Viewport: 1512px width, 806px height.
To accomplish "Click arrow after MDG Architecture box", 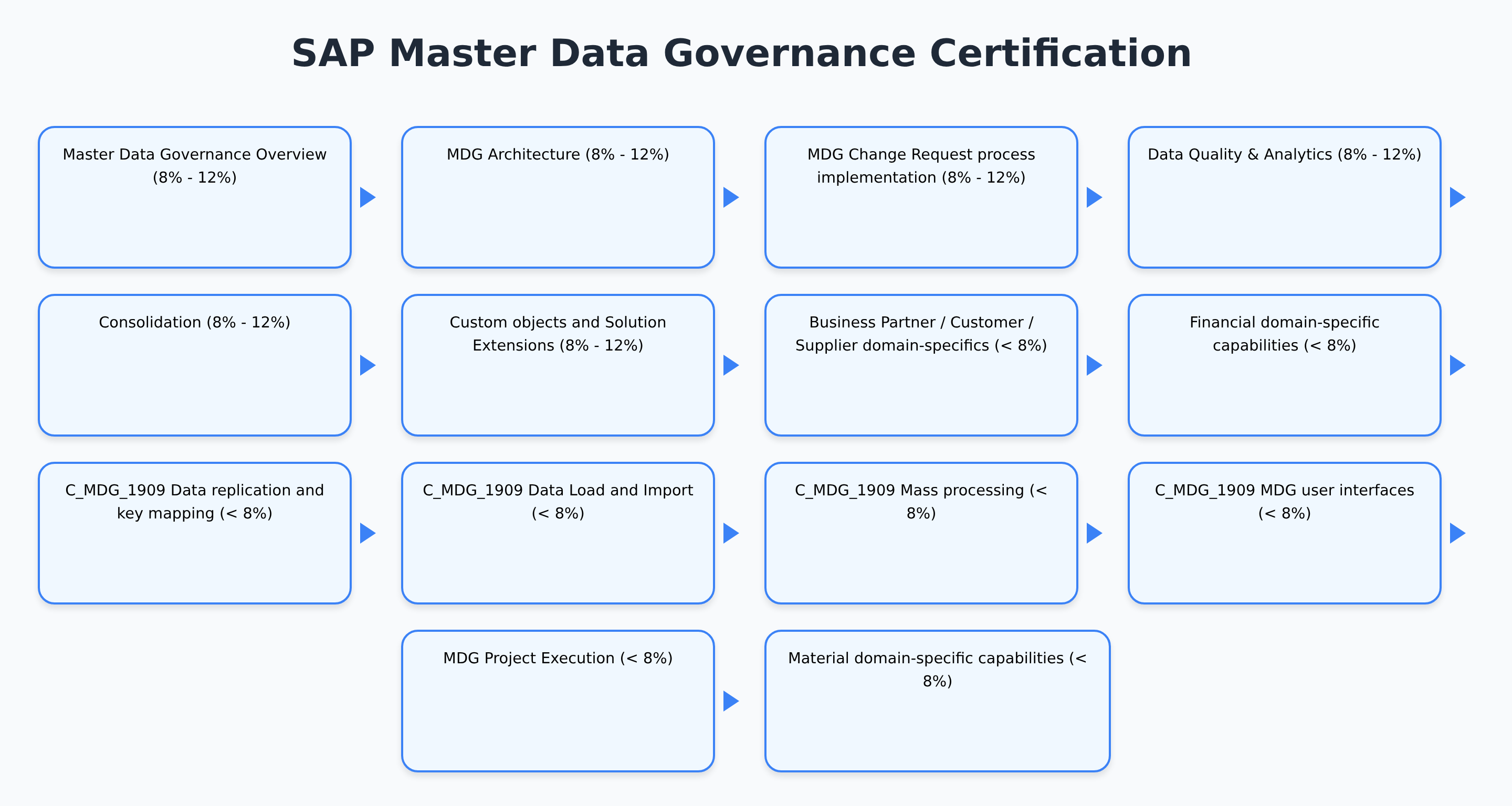I will (730, 197).
